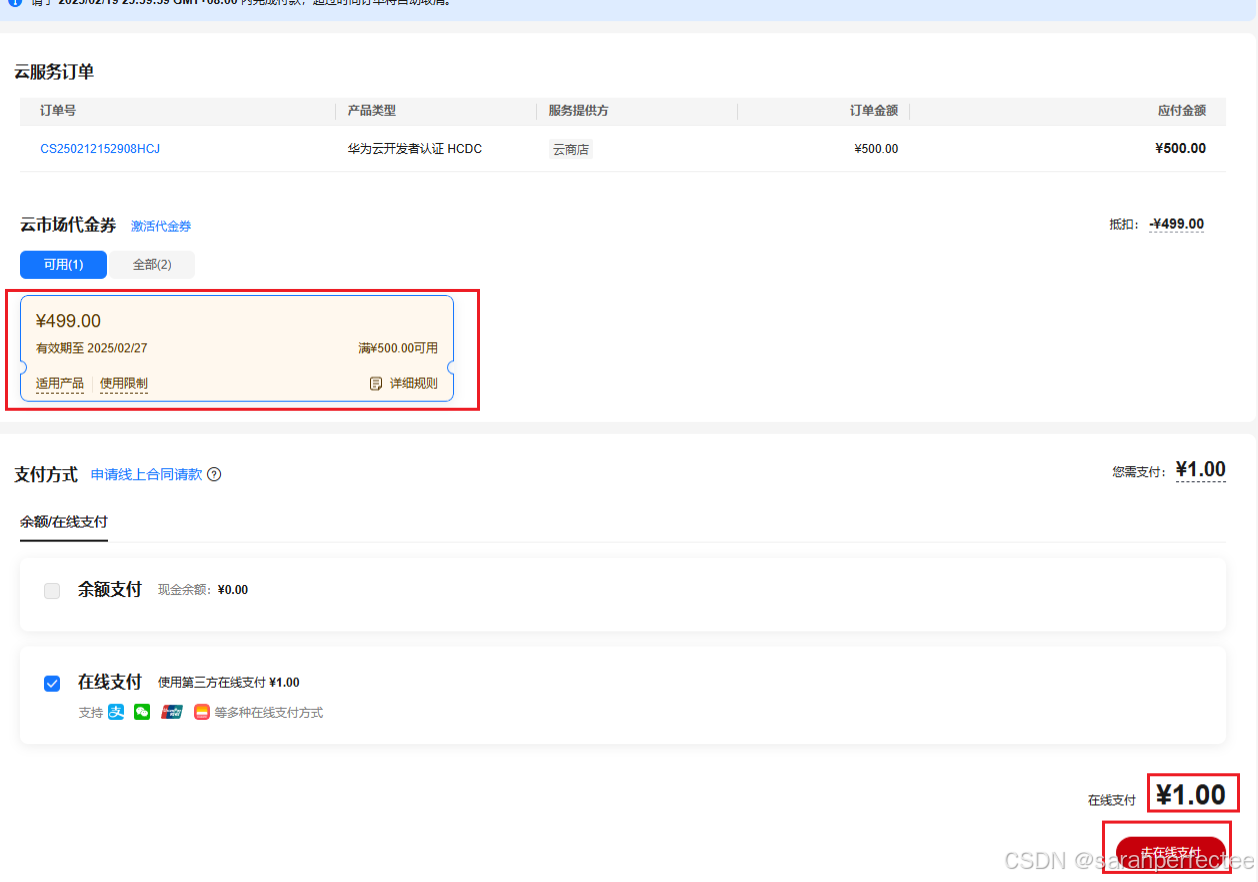Screen dimensions: 1258x882
Task: Click the UnionPay icon
Action: (172, 713)
